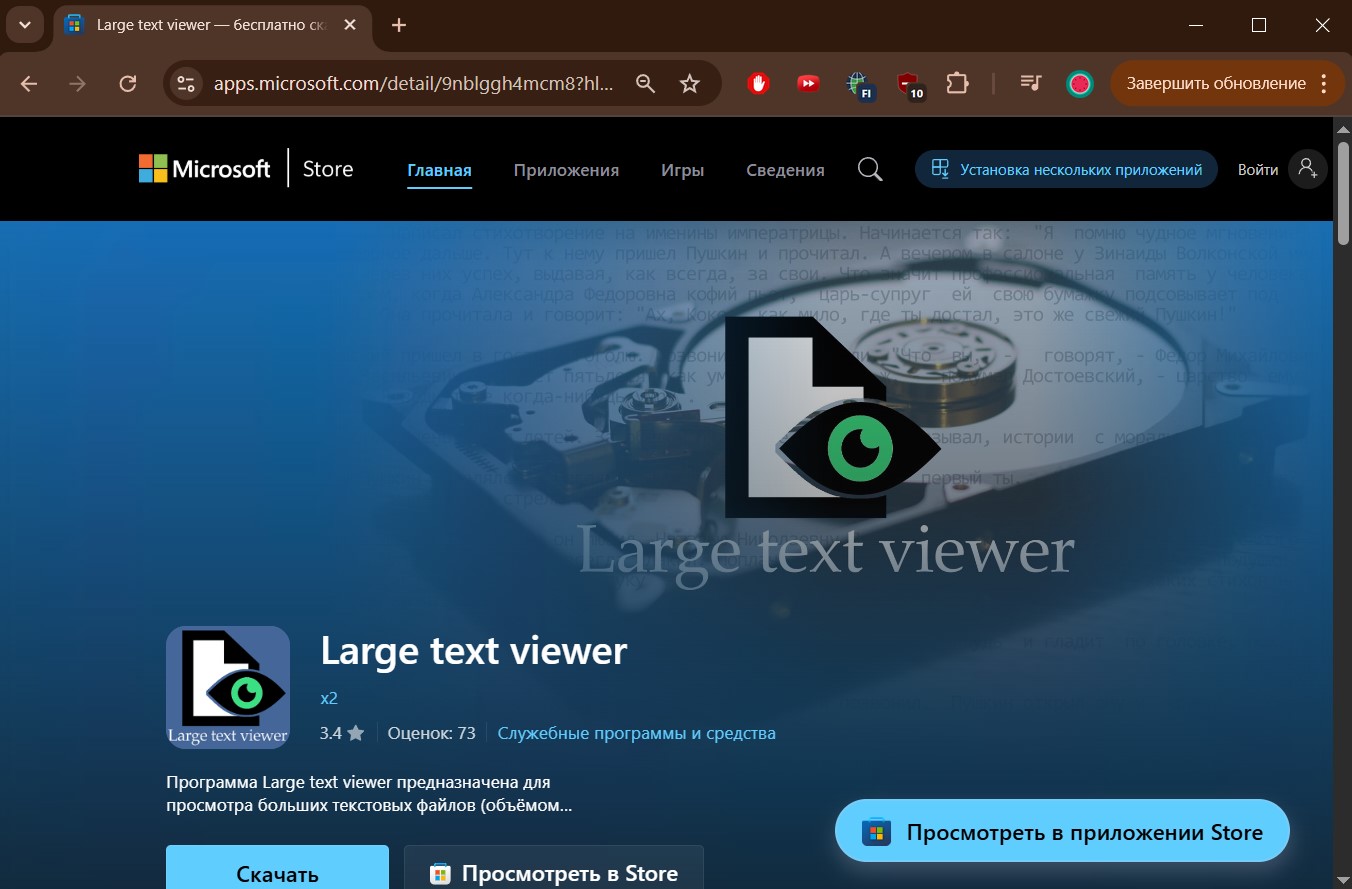Image resolution: width=1352 pixels, height=889 pixels.
Task: Open the red hand ad-blocker extension
Action: [x=758, y=84]
